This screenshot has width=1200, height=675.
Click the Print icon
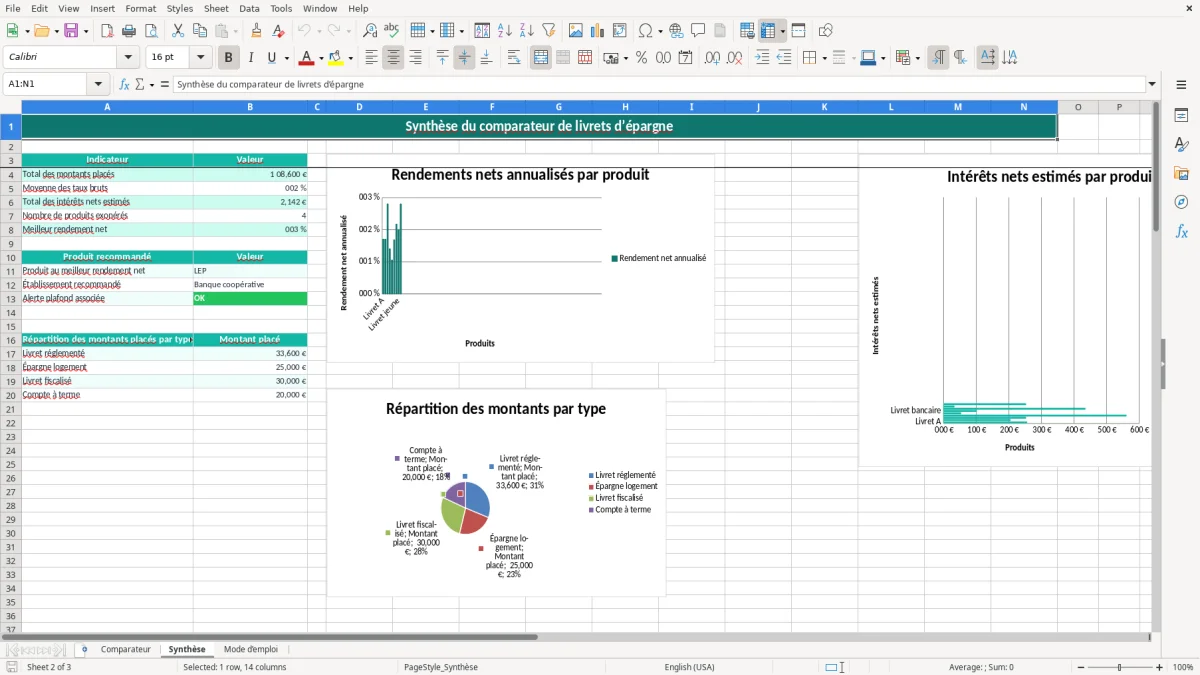tap(129, 31)
